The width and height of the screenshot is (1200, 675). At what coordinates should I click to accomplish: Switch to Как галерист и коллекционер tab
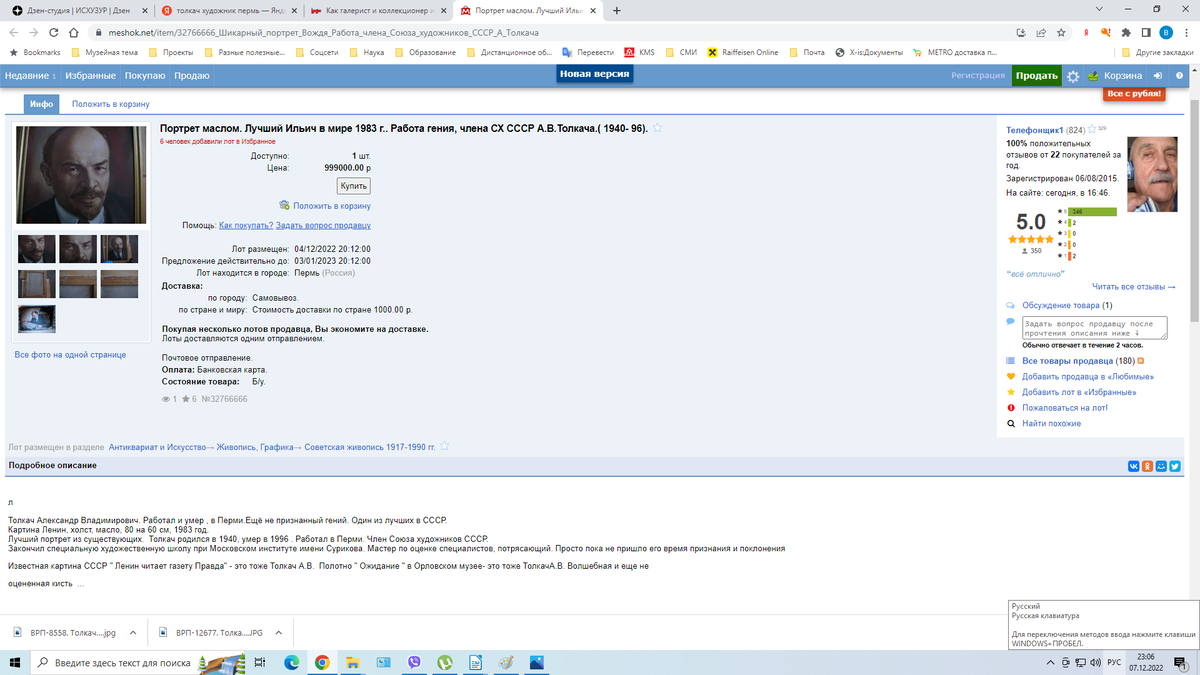pos(379,10)
